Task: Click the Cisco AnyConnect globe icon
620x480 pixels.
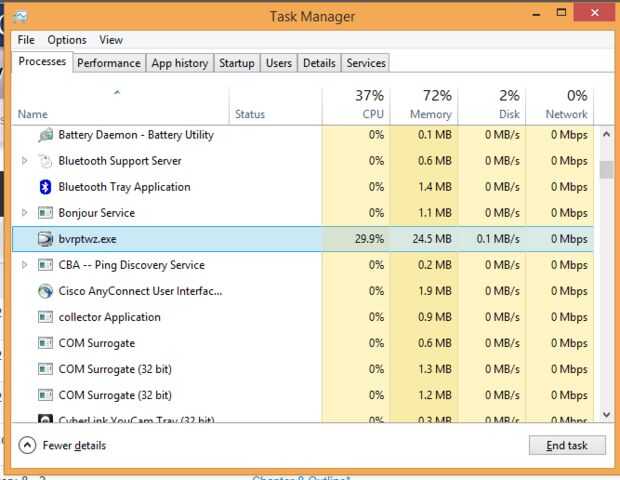Action: pos(45,291)
